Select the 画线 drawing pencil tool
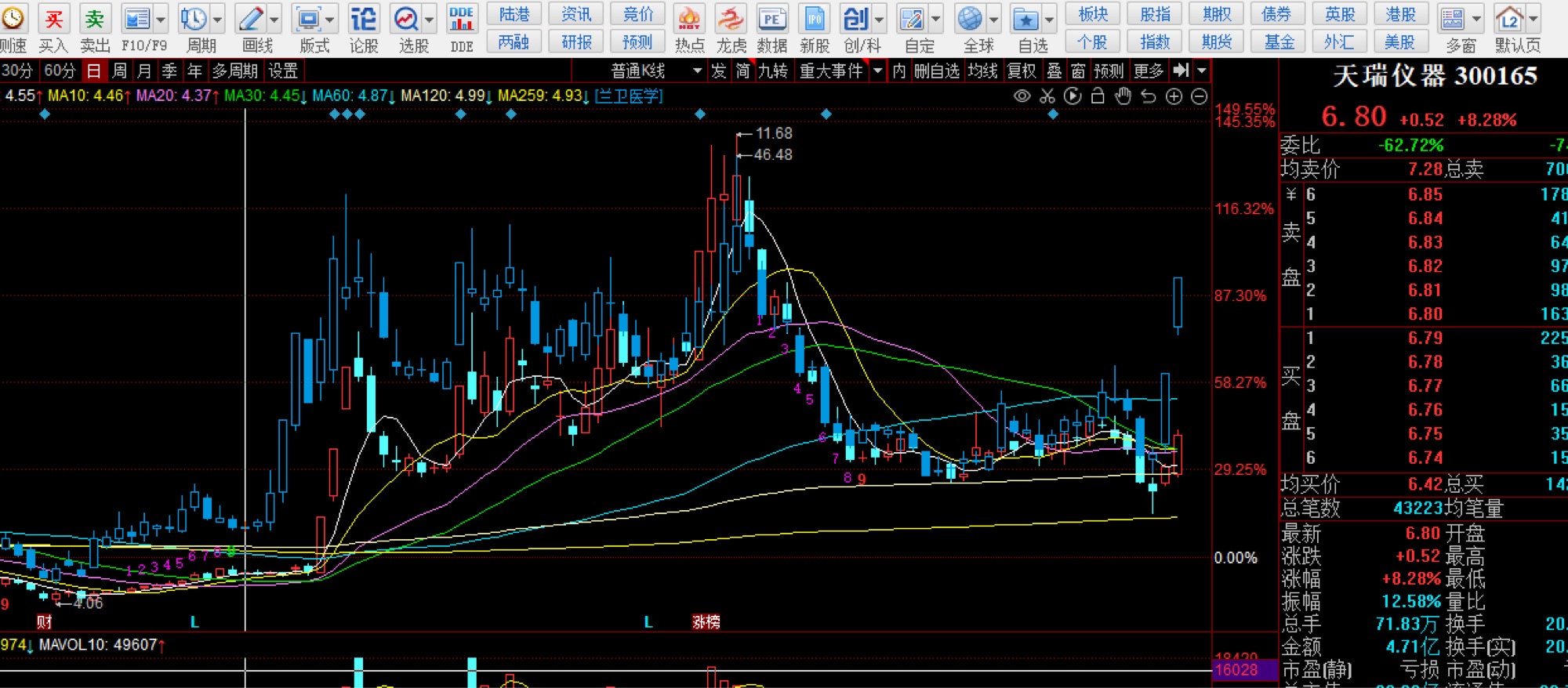Screen dimensions: 1568x688 click(252, 19)
